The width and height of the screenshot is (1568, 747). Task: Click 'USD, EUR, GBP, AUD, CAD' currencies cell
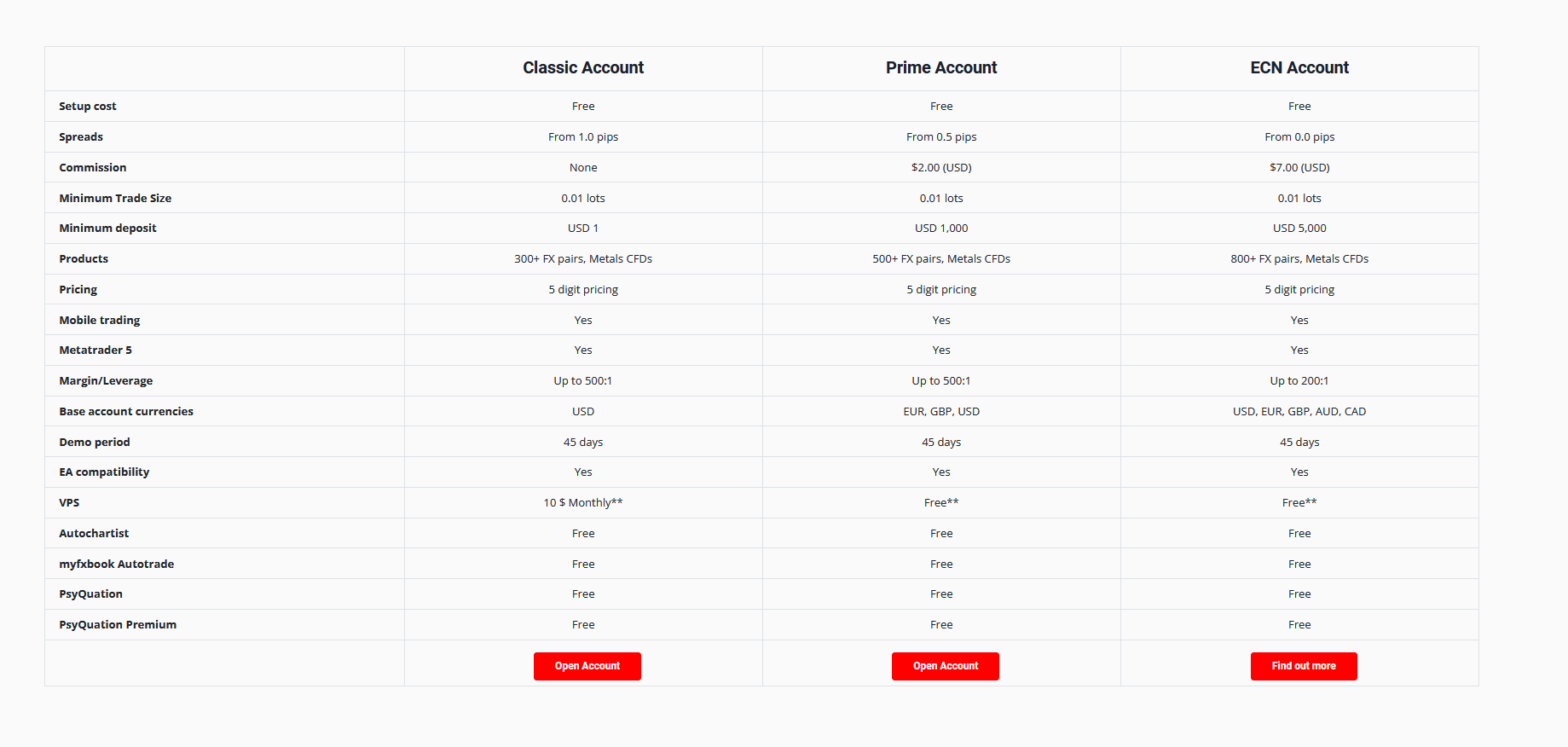[1299, 411]
